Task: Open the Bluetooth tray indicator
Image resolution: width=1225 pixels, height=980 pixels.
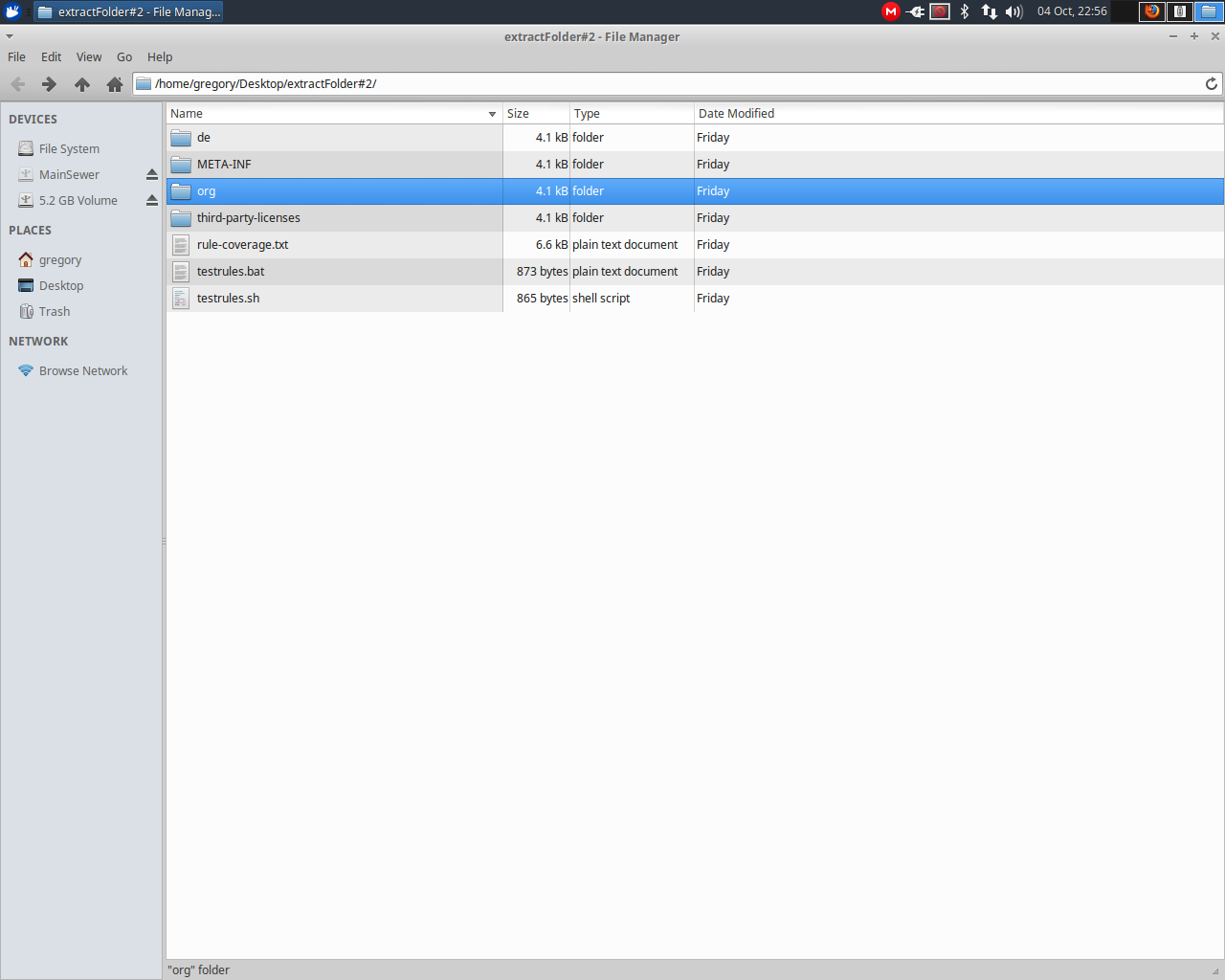Action: pyautogui.click(x=965, y=11)
